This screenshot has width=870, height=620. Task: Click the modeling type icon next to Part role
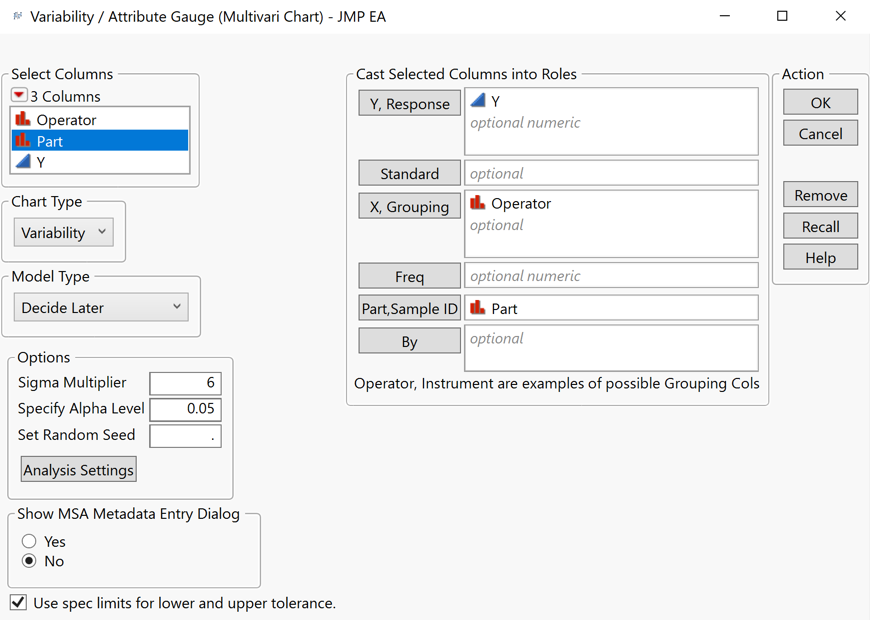pyautogui.click(x=478, y=308)
